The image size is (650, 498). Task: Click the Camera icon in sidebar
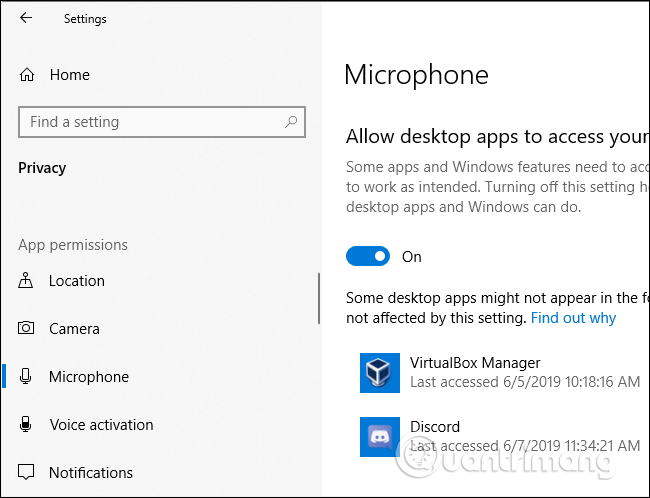point(27,329)
